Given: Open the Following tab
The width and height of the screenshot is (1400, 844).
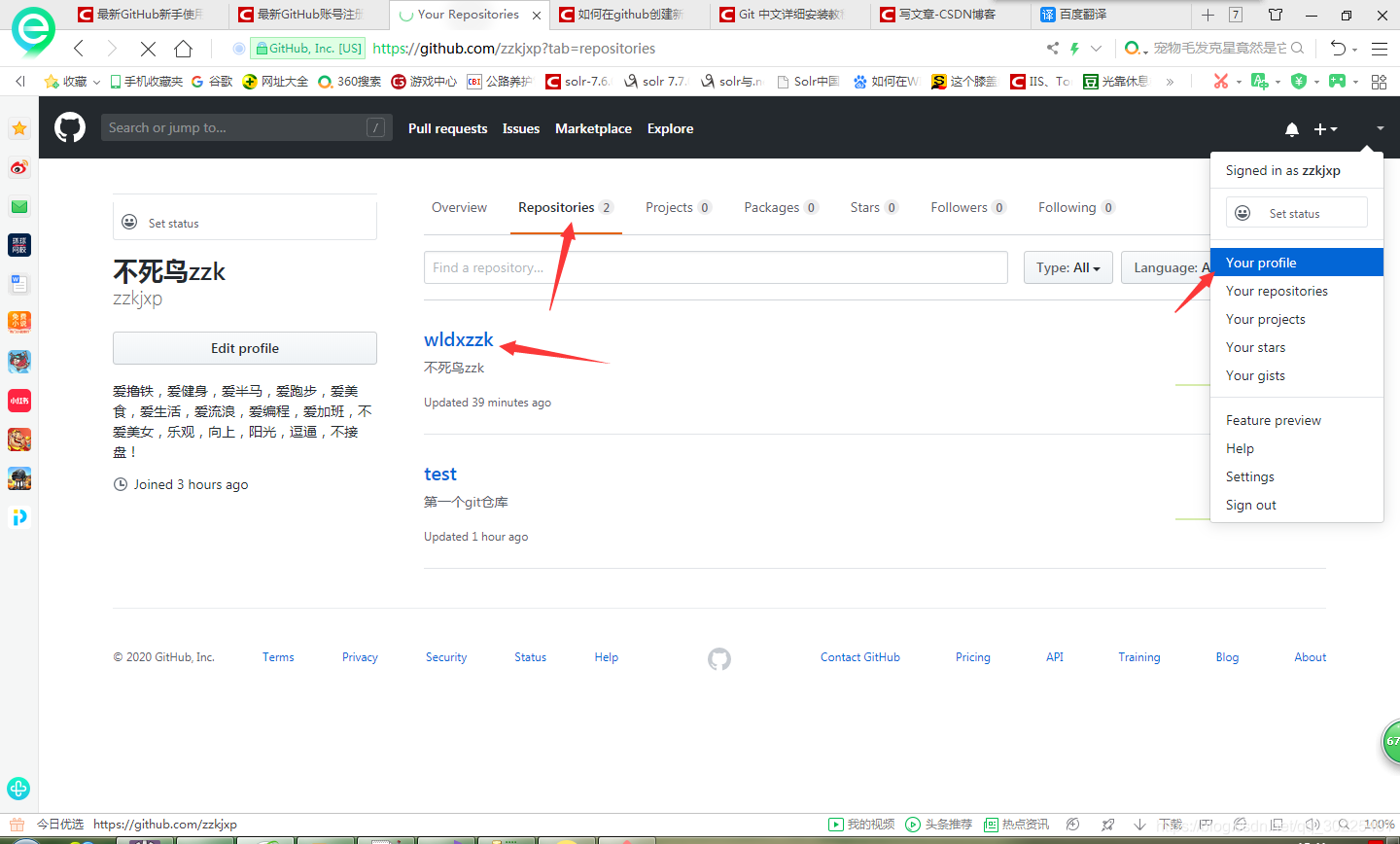Looking at the screenshot, I should click(1076, 207).
